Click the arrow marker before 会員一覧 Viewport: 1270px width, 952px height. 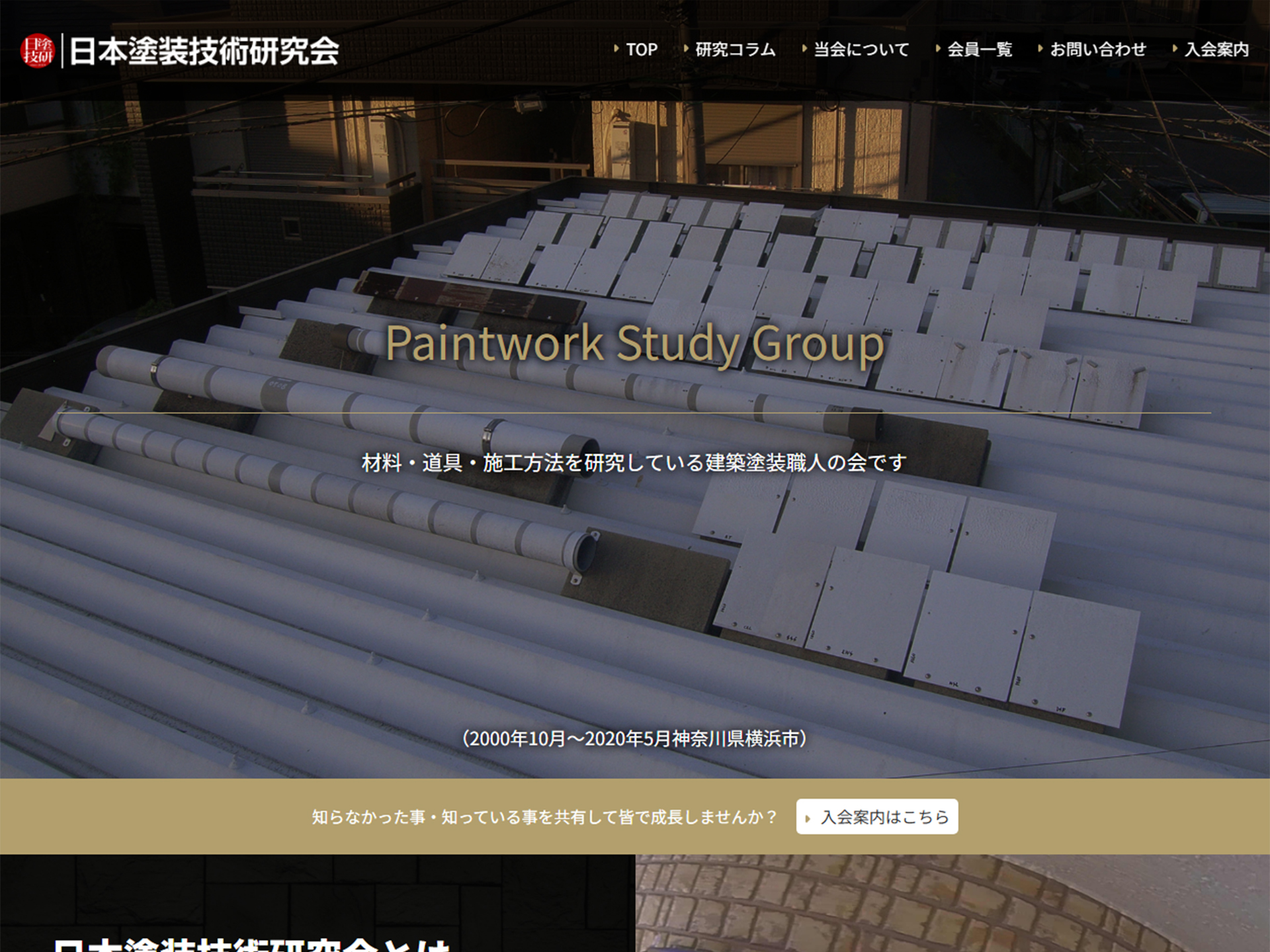[x=938, y=49]
